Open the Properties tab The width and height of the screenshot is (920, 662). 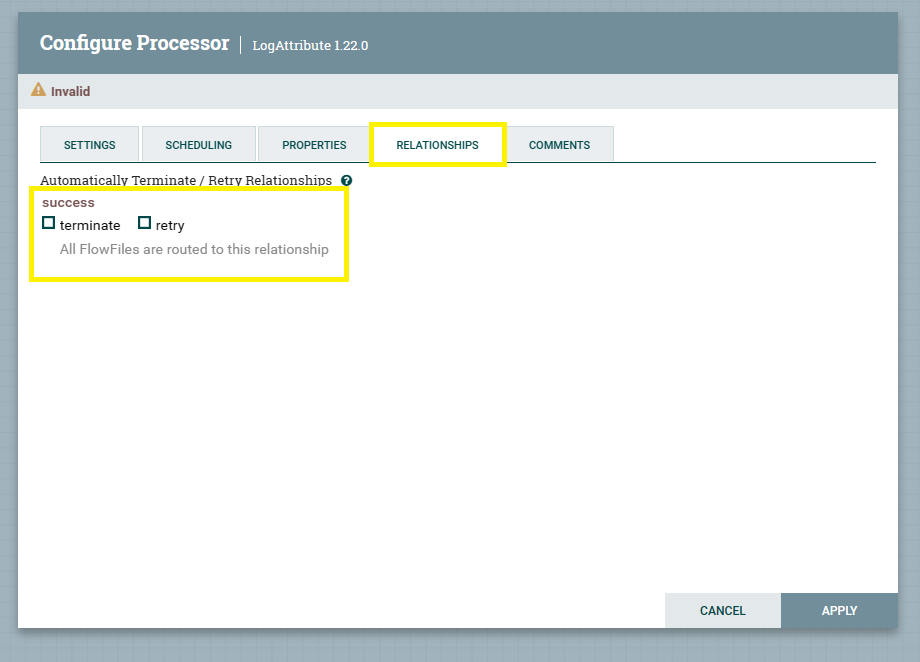314,144
